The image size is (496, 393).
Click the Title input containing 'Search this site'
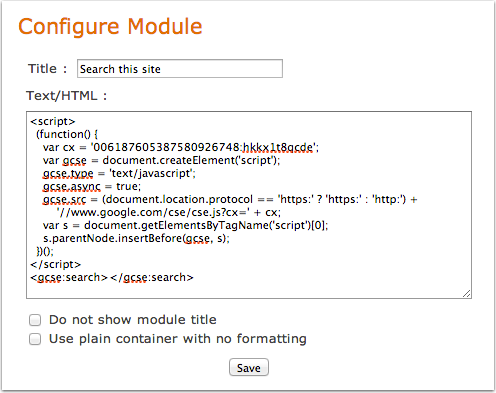tap(180, 69)
